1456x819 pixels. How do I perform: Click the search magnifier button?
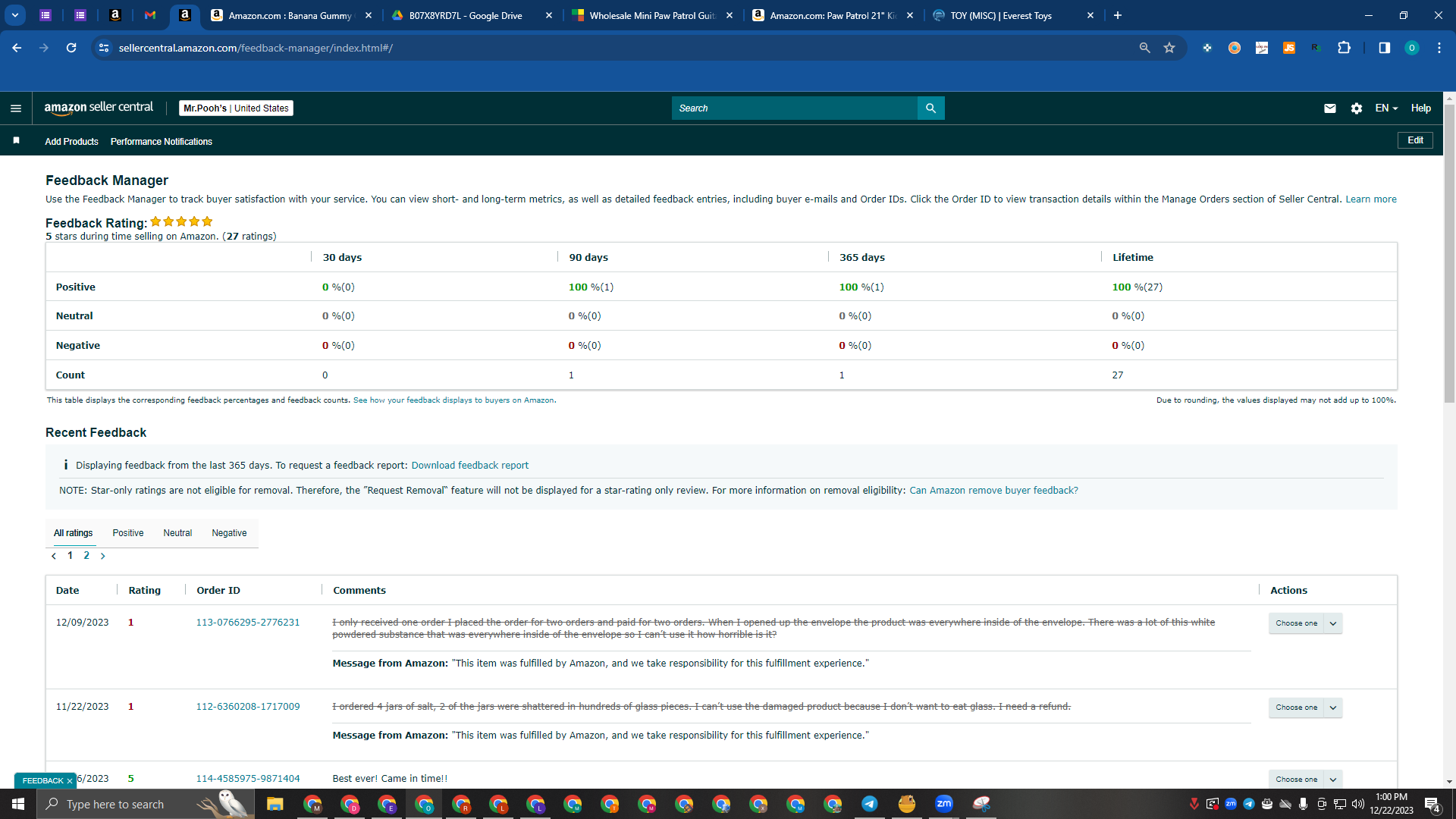(x=930, y=108)
